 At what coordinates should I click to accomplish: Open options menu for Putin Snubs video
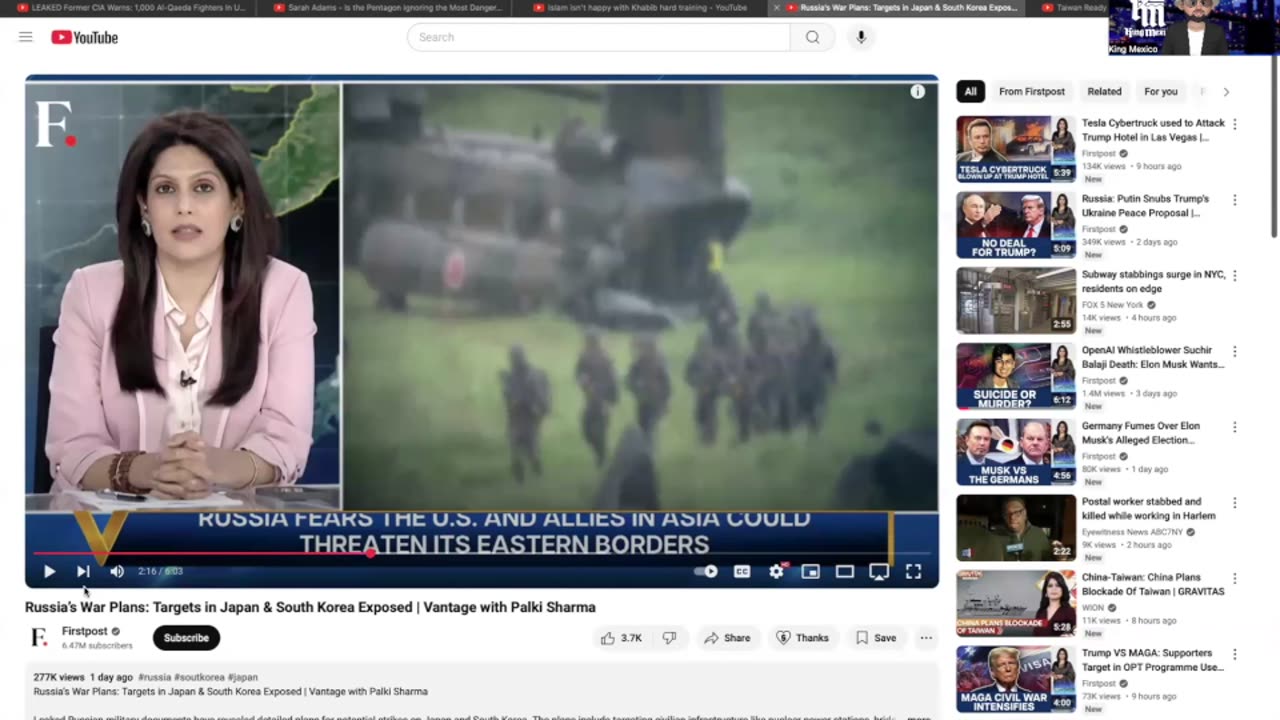[1234, 200]
